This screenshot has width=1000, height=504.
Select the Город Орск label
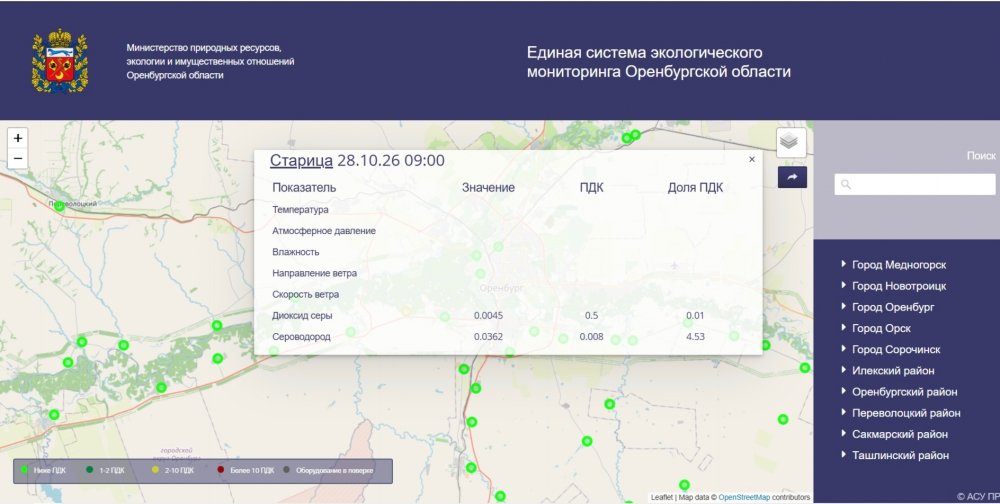881,328
